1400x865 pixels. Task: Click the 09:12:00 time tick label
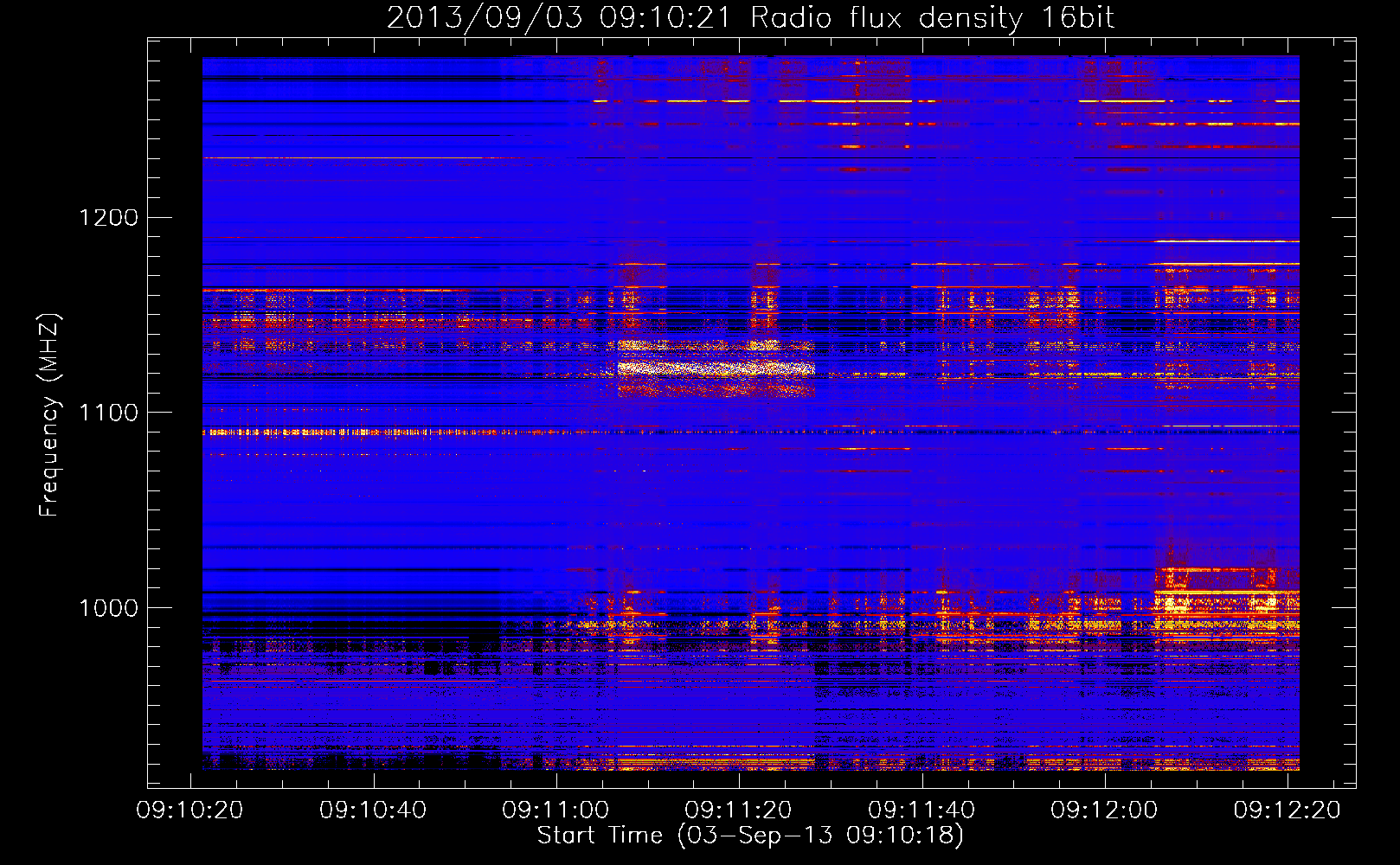pyautogui.click(x=1104, y=811)
